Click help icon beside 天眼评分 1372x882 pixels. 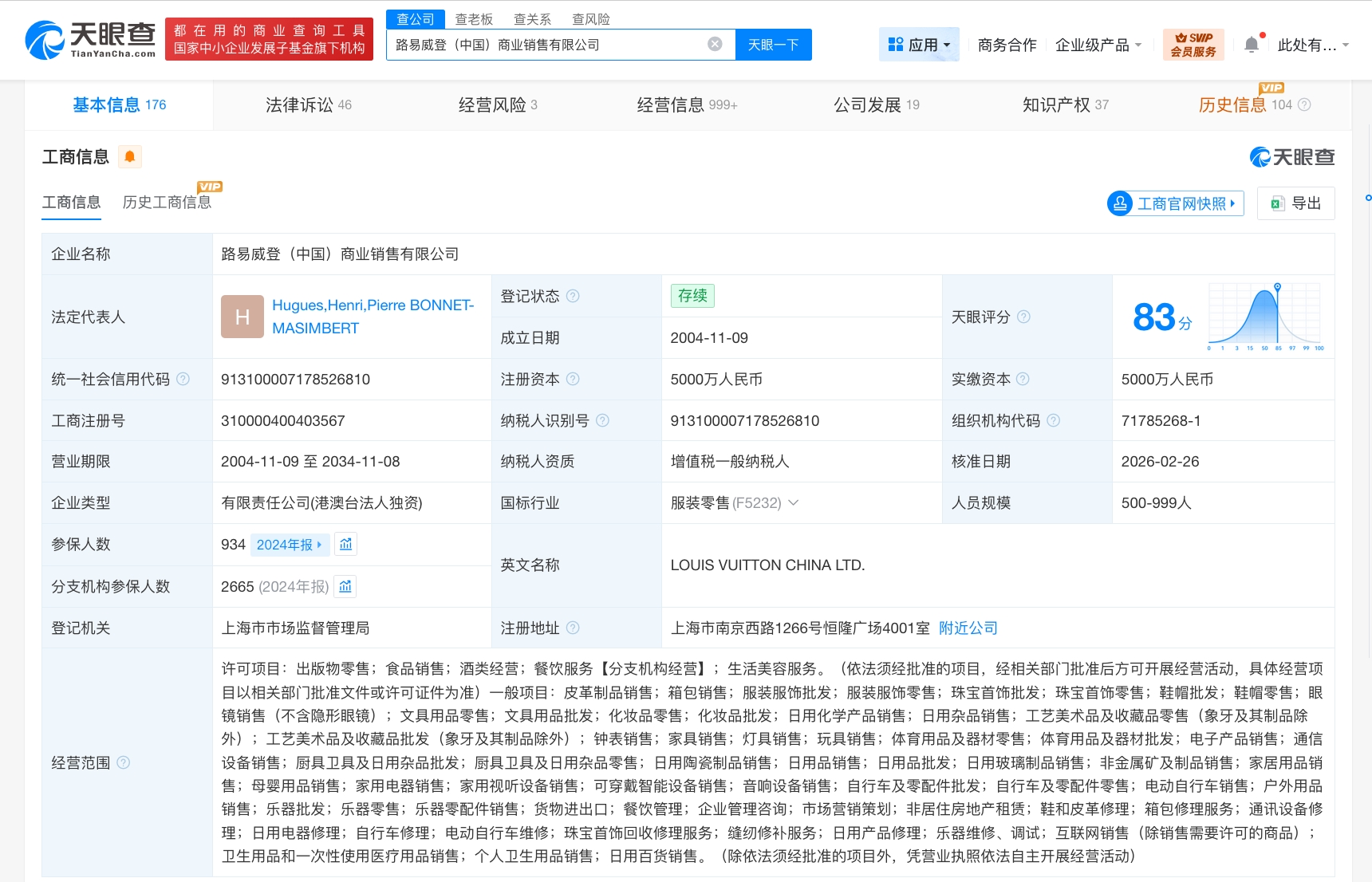click(1023, 317)
